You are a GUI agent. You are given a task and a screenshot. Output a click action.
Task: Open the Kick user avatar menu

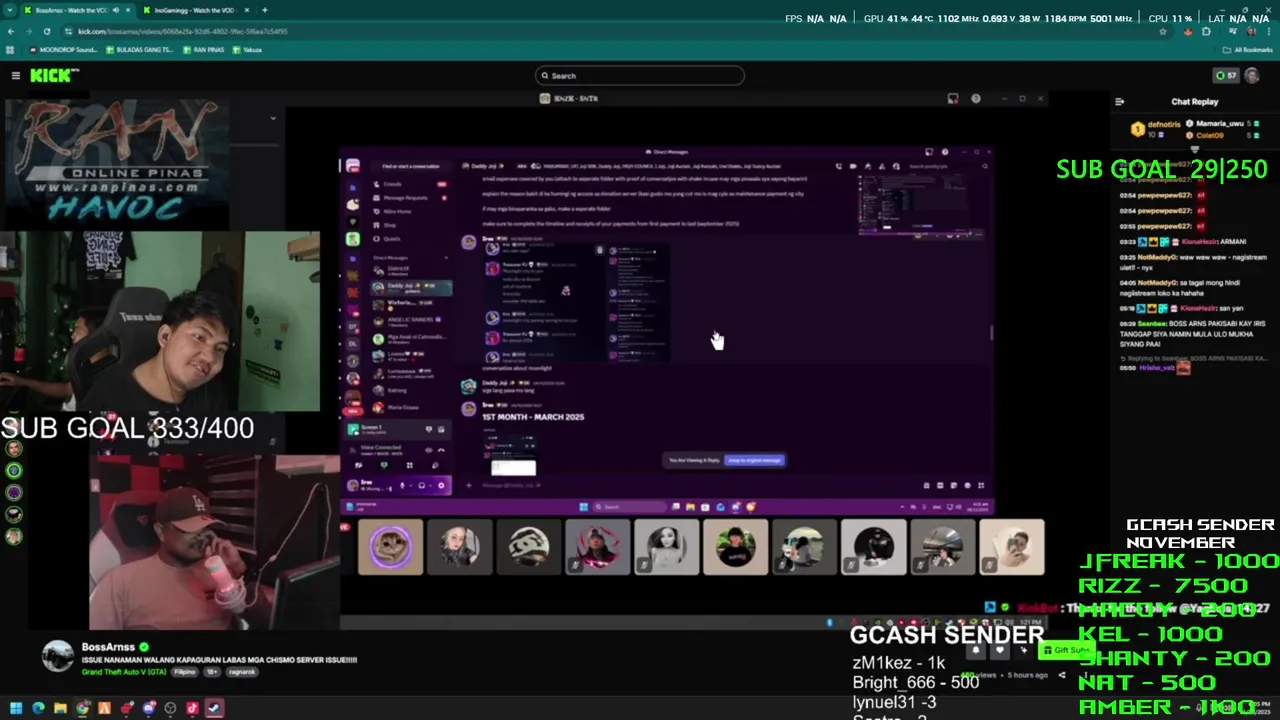(1253, 75)
